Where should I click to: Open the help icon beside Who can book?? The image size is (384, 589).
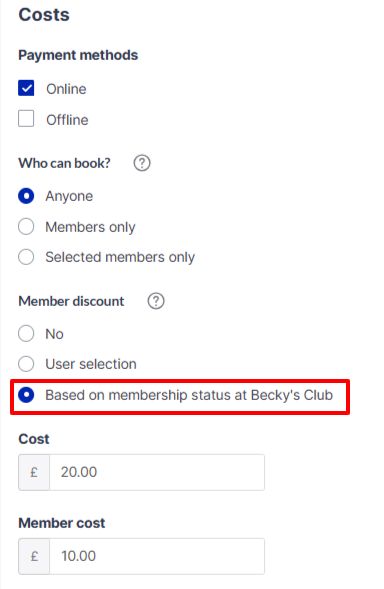point(142,163)
